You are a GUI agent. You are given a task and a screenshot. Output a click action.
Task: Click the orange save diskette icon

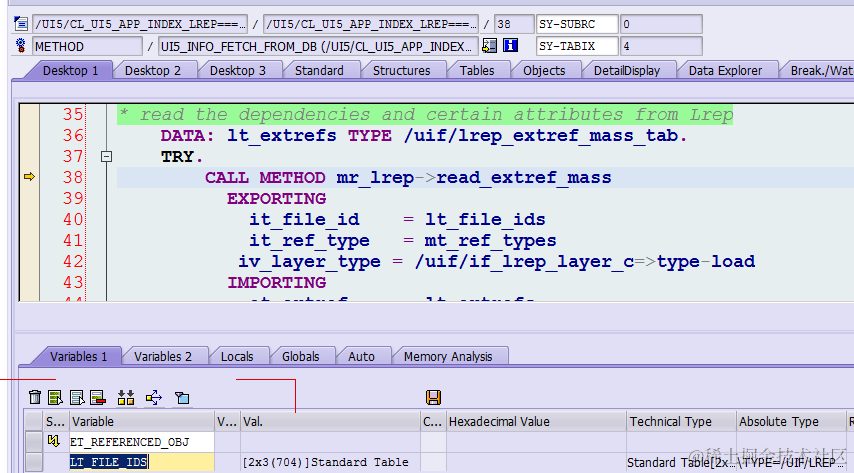[434, 397]
